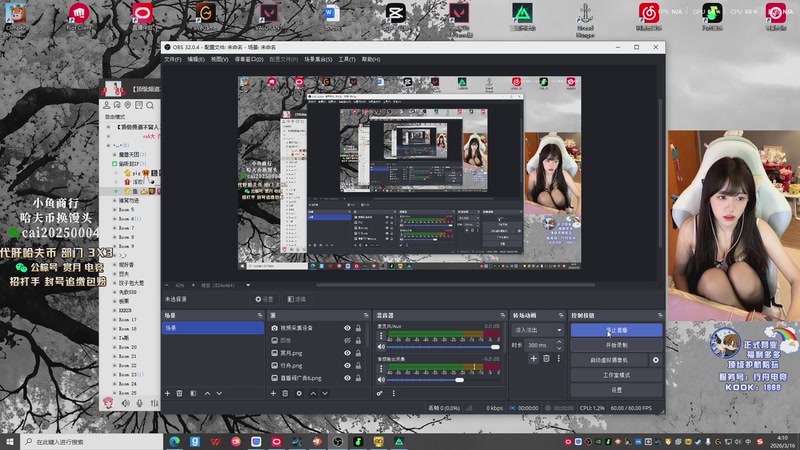The height and width of the screenshot is (450, 800).
Task: Mute the 麦克风/Aux speaker icon
Action: tap(381, 346)
